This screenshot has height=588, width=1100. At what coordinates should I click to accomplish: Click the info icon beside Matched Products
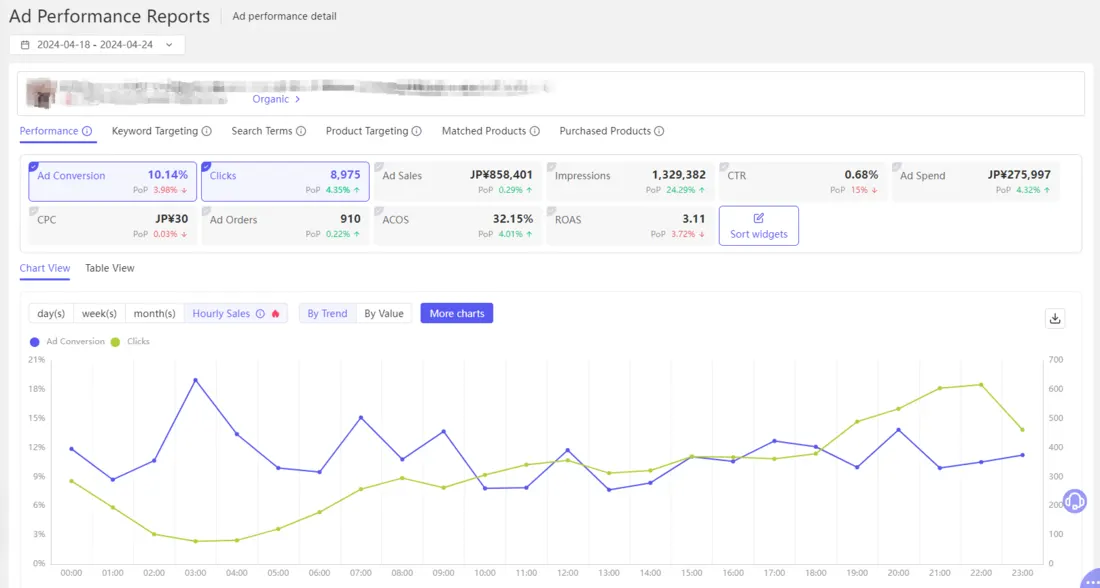click(x=533, y=131)
